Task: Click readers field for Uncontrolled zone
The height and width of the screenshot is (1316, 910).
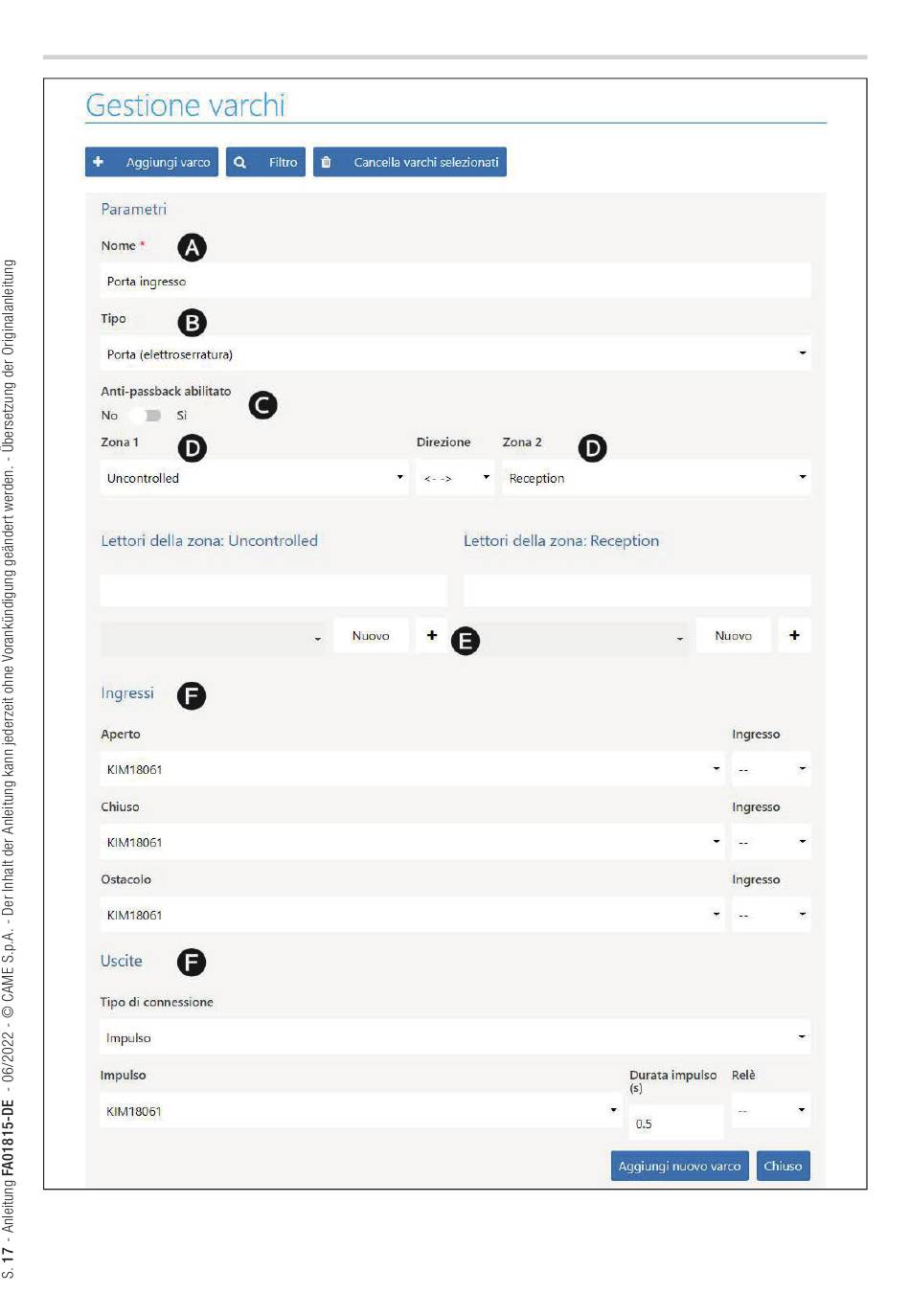Action: tap(273, 590)
